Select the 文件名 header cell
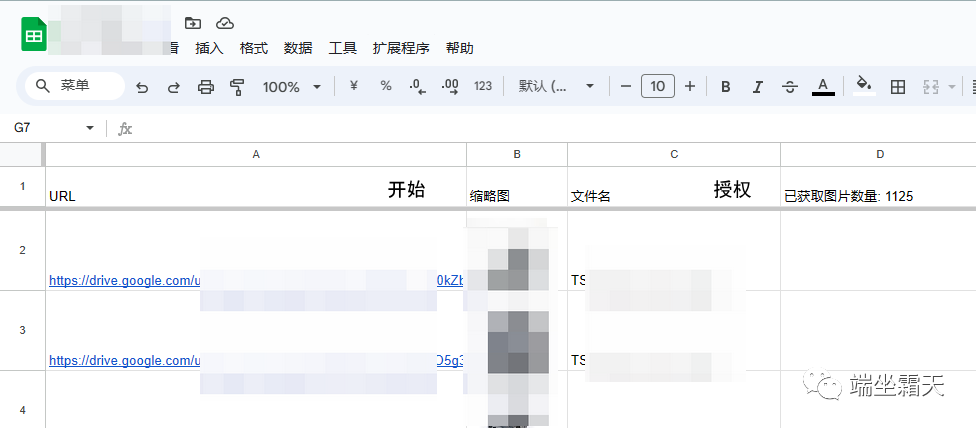 coord(673,186)
